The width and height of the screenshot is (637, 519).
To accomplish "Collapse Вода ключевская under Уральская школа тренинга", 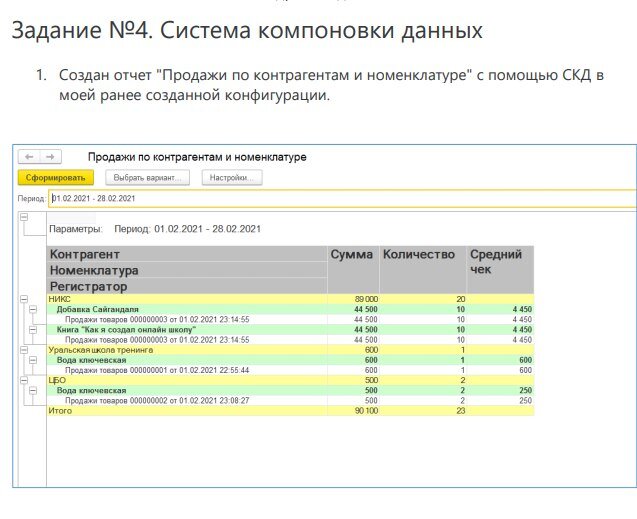I will point(33,360).
